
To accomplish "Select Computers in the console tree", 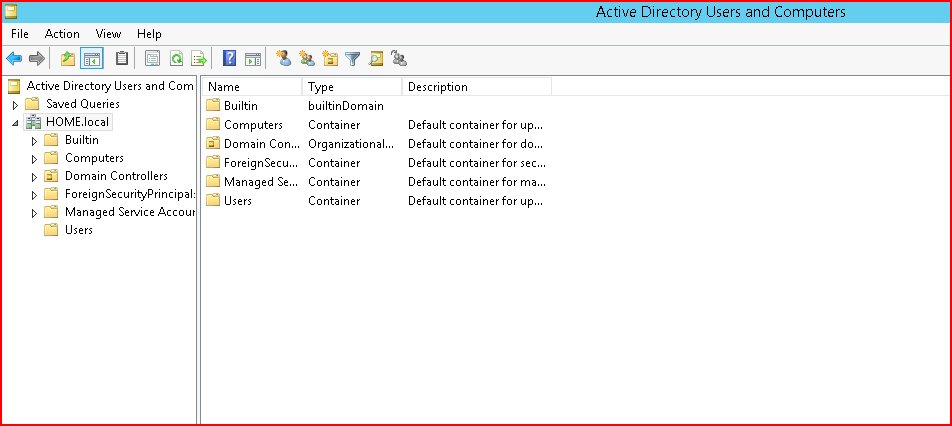I will pos(94,158).
